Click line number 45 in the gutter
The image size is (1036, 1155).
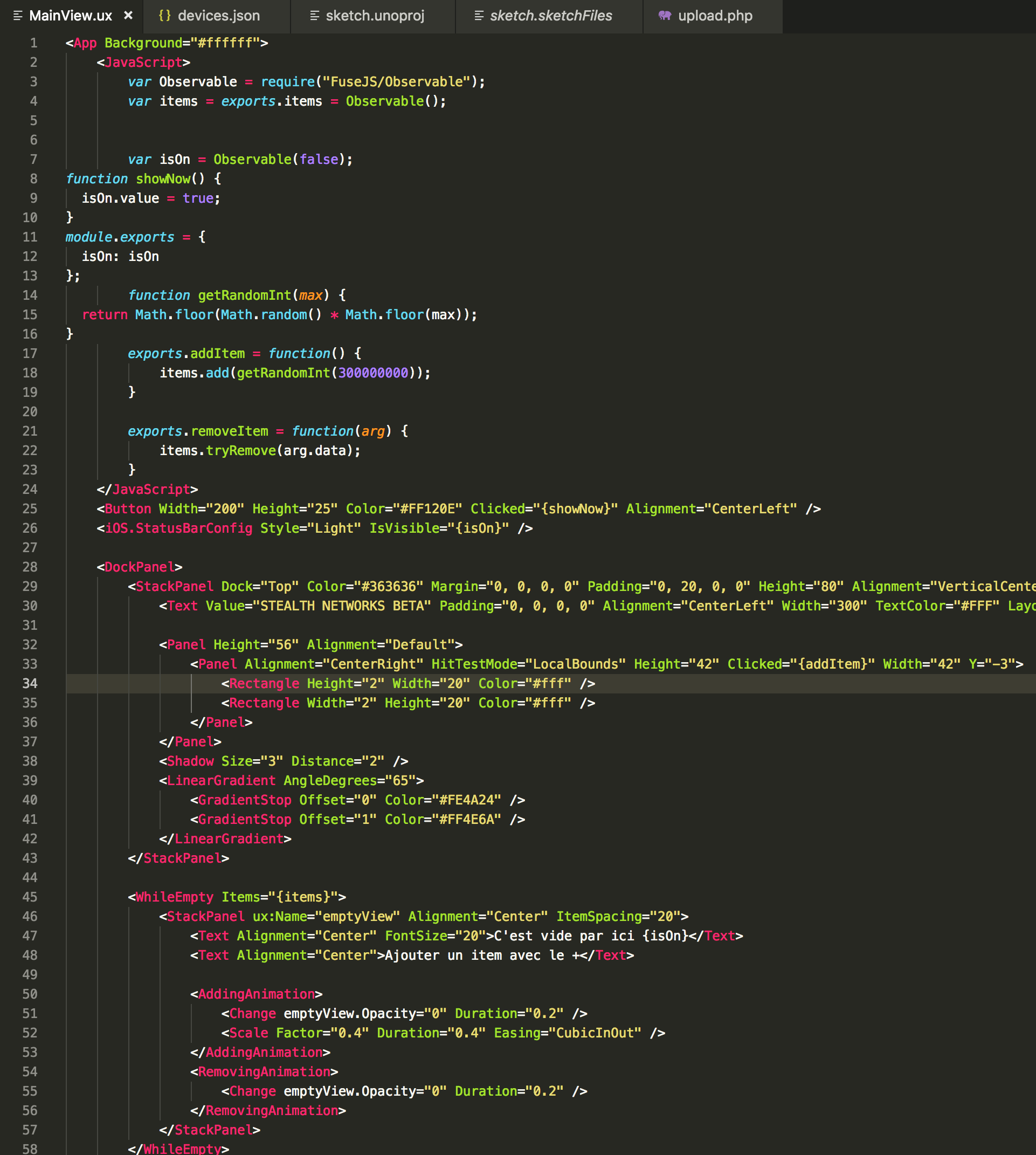[x=30, y=897]
